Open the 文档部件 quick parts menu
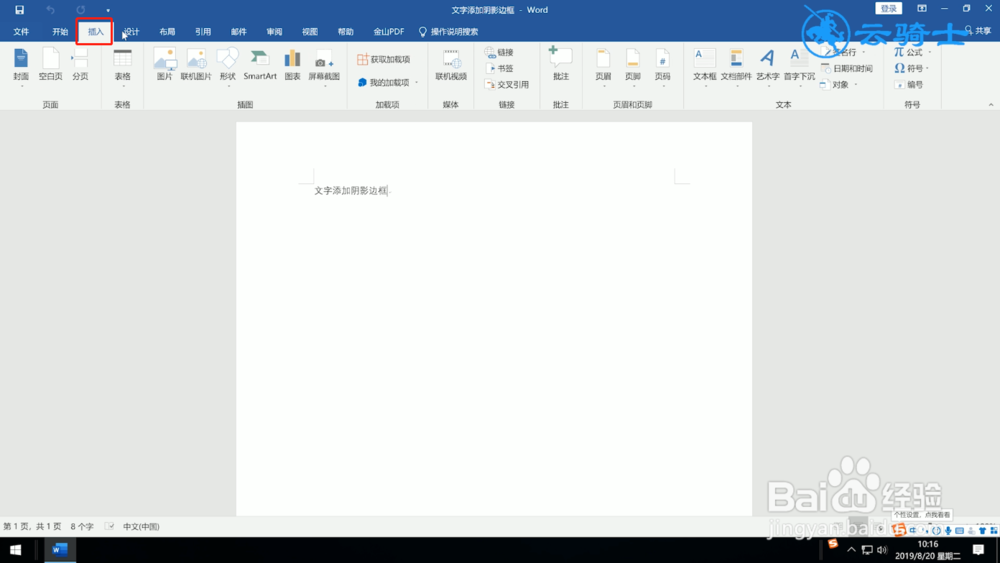This screenshot has height=563, width=1000. coord(736,66)
